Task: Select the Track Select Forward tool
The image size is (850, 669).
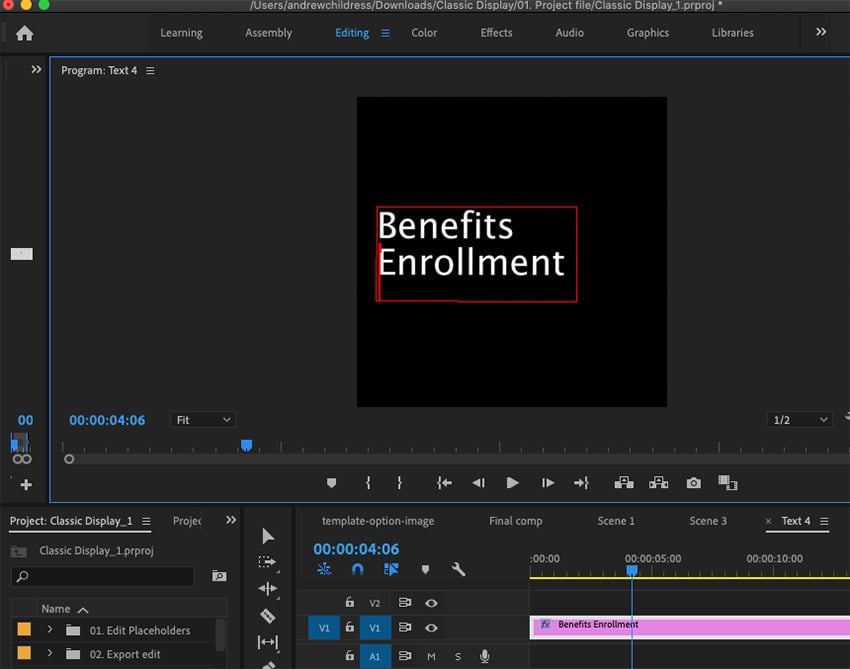Action: coord(267,563)
